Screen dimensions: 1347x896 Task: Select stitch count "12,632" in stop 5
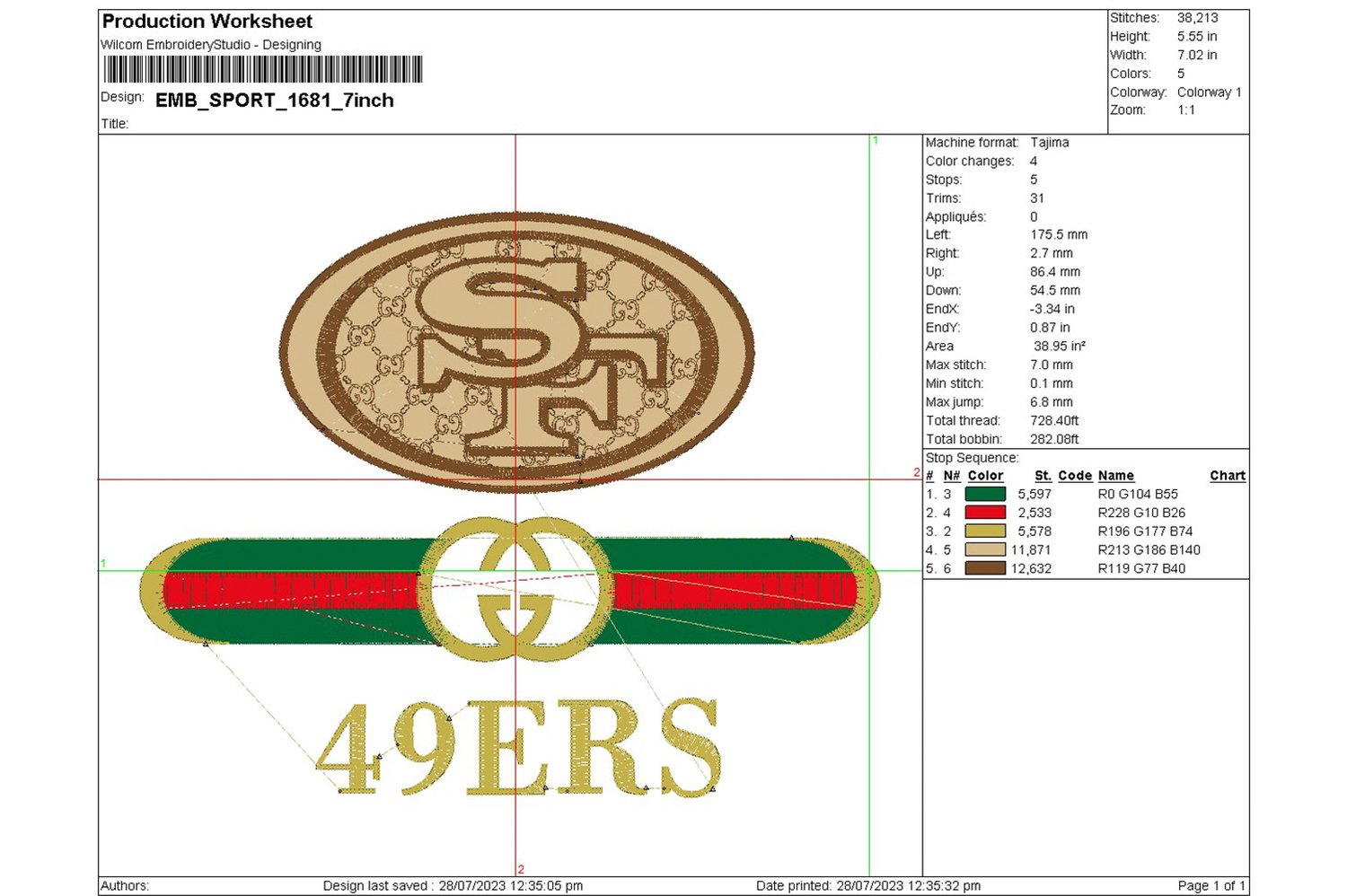[x=1031, y=569]
